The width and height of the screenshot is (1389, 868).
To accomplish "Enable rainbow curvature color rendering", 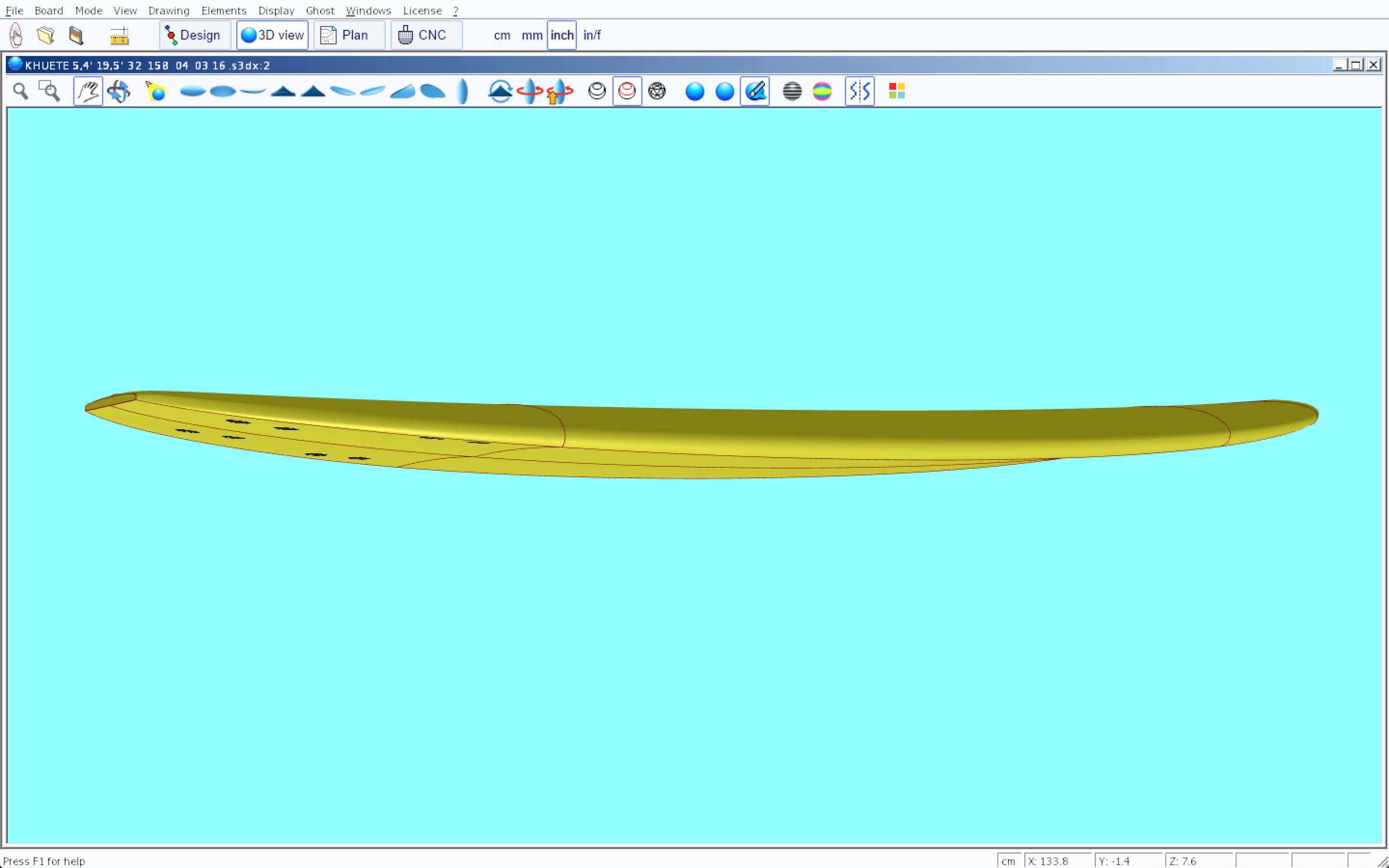I will [822, 91].
